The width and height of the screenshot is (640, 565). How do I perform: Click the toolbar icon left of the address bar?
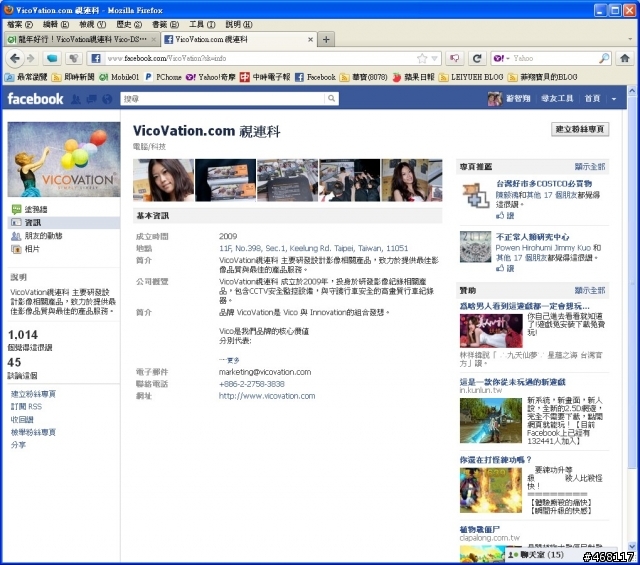coord(74,58)
